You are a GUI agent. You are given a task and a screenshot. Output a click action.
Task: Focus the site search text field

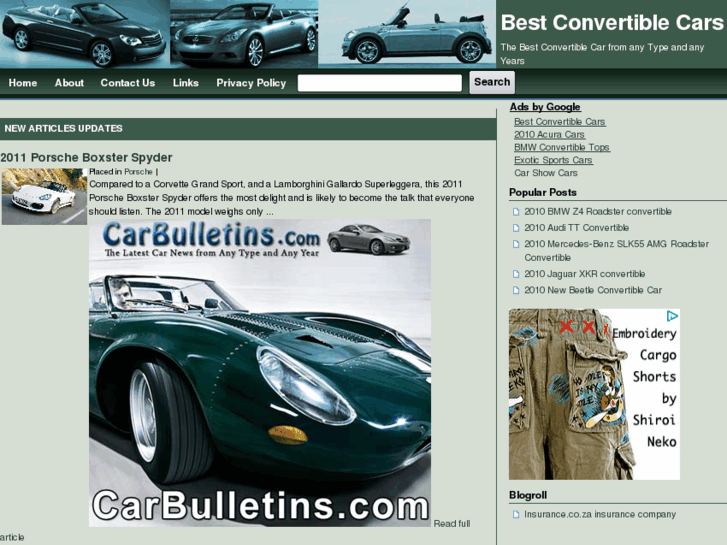(380, 83)
